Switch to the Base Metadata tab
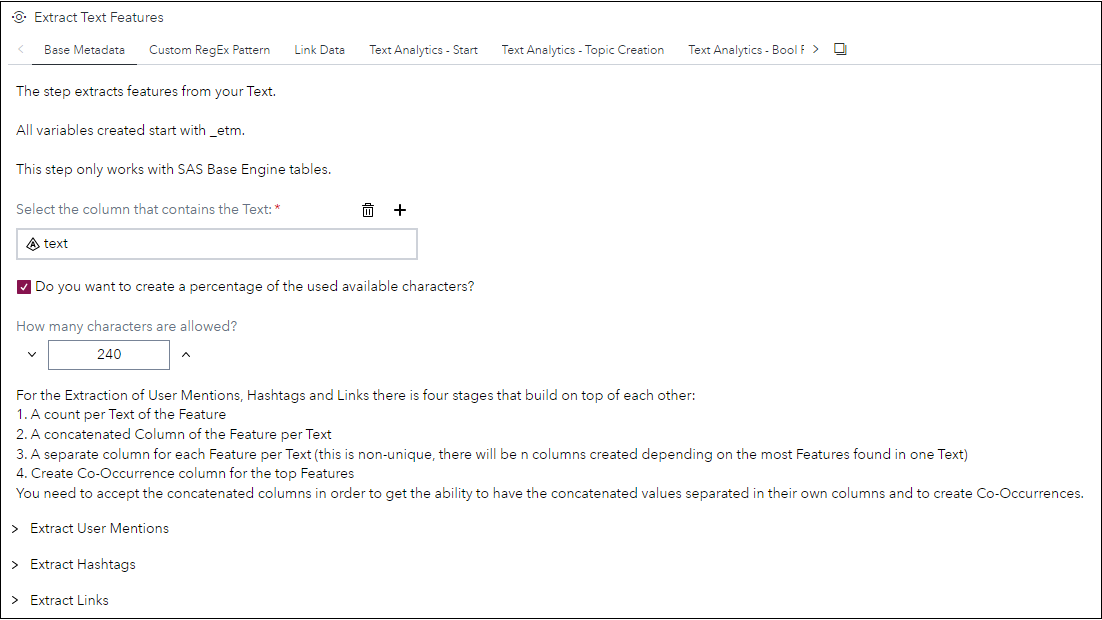Viewport: 1102px width, 620px height. click(x=84, y=50)
